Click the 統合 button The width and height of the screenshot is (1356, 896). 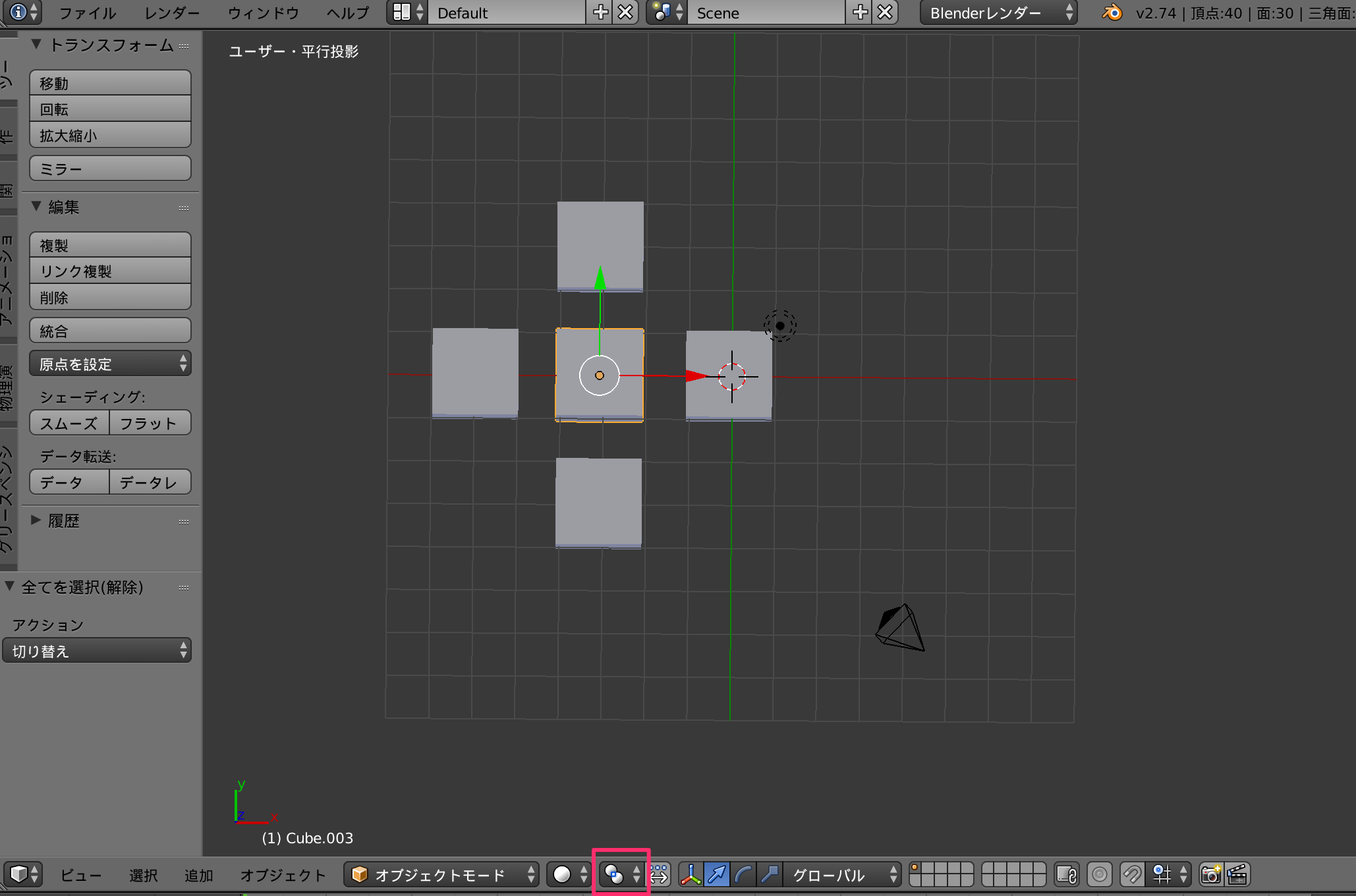pyautogui.click(x=110, y=331)
